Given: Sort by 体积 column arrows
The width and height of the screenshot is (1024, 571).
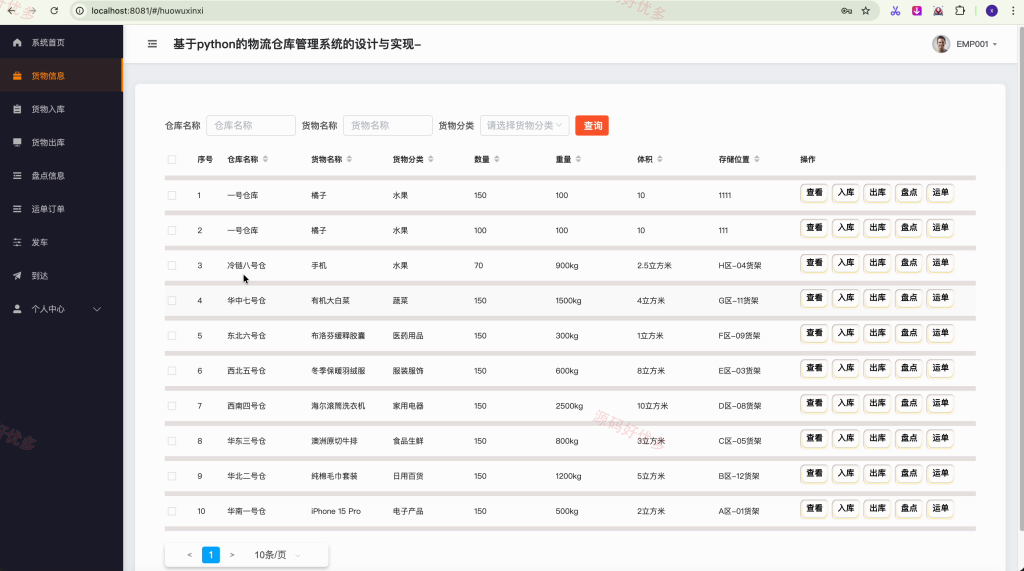Looking at the screenshot, I should [x=660, y=159].
